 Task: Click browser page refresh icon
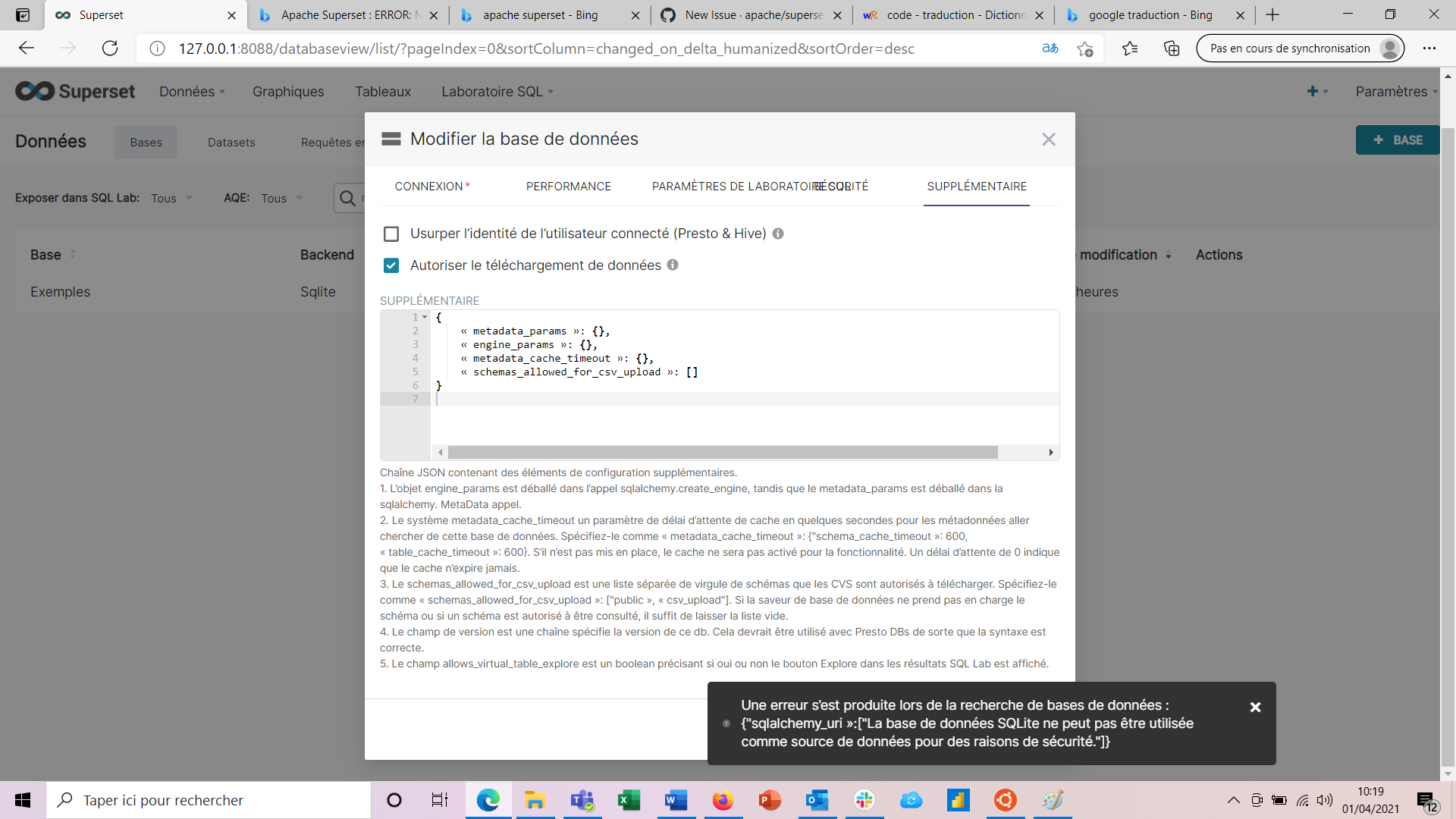click(x=110, y=49)
